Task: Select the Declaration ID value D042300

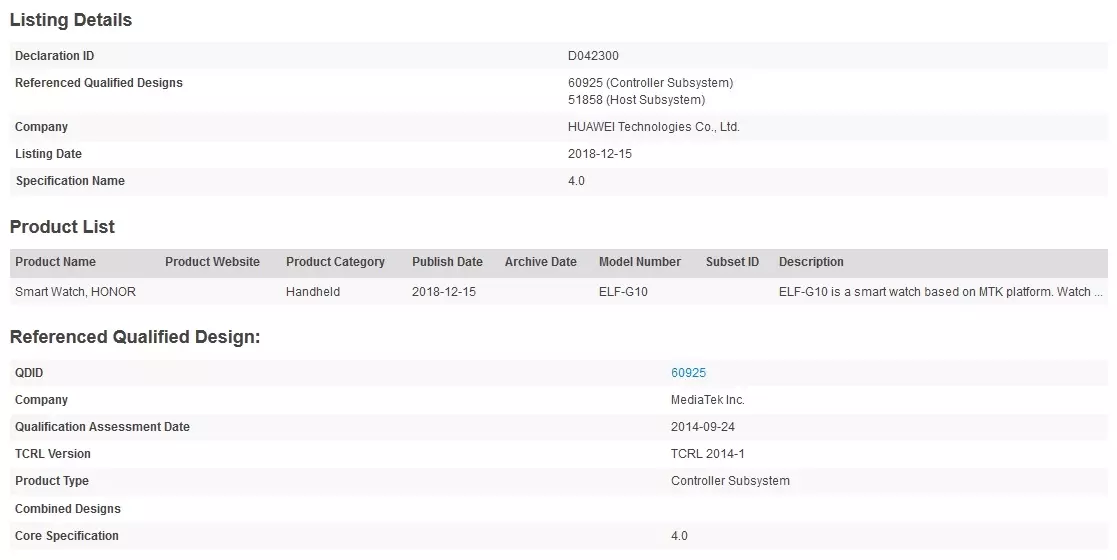Action: coord(593,56)
